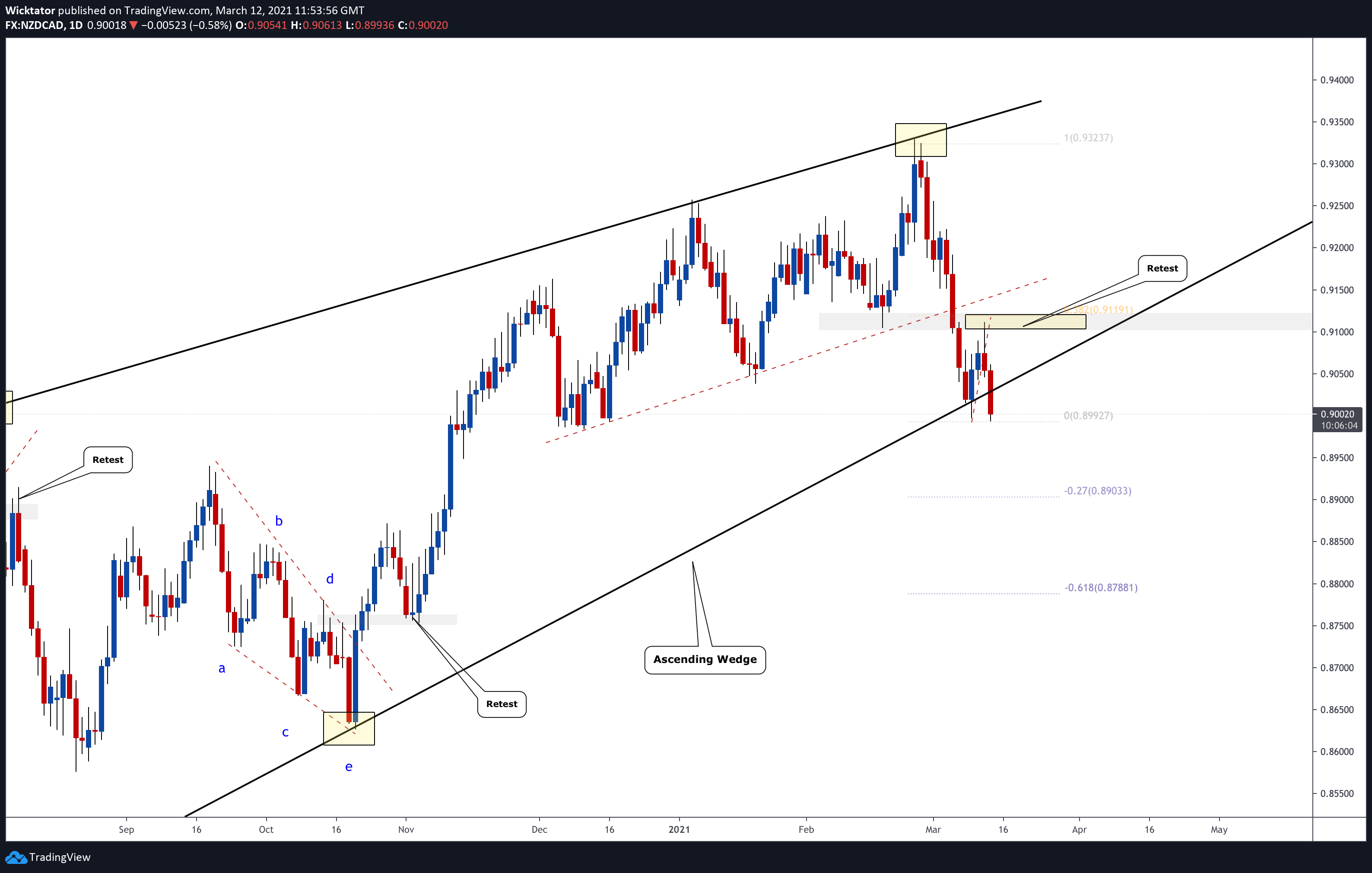Click the 1(0.93237) Fibonacci level label
This screenshot has height=873, width=1372.
pyautogui.click(x=1088, y=138)
